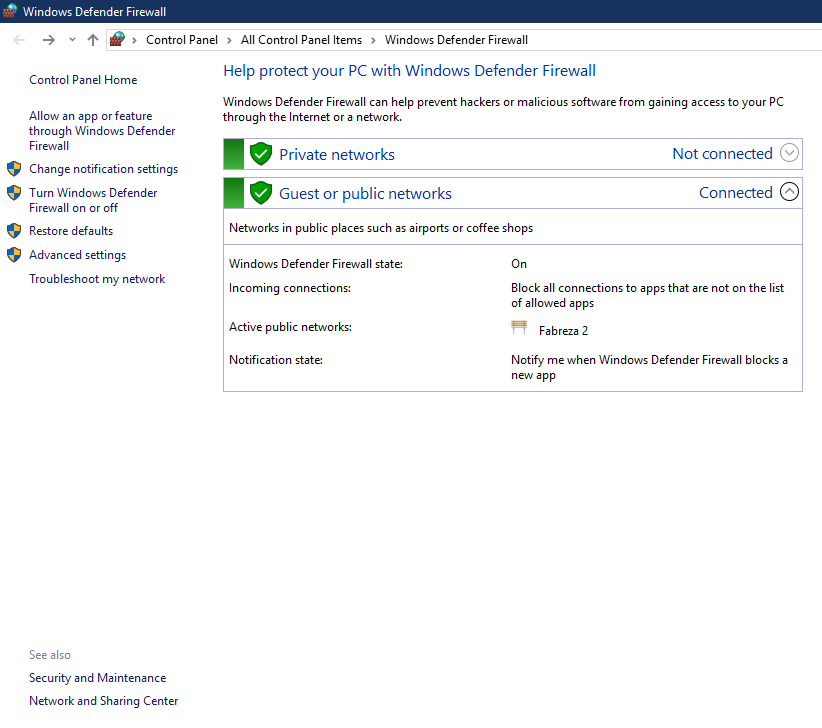Click the Notification state label
This screenshot has width=822, height=728.
(x=276, y=360)
